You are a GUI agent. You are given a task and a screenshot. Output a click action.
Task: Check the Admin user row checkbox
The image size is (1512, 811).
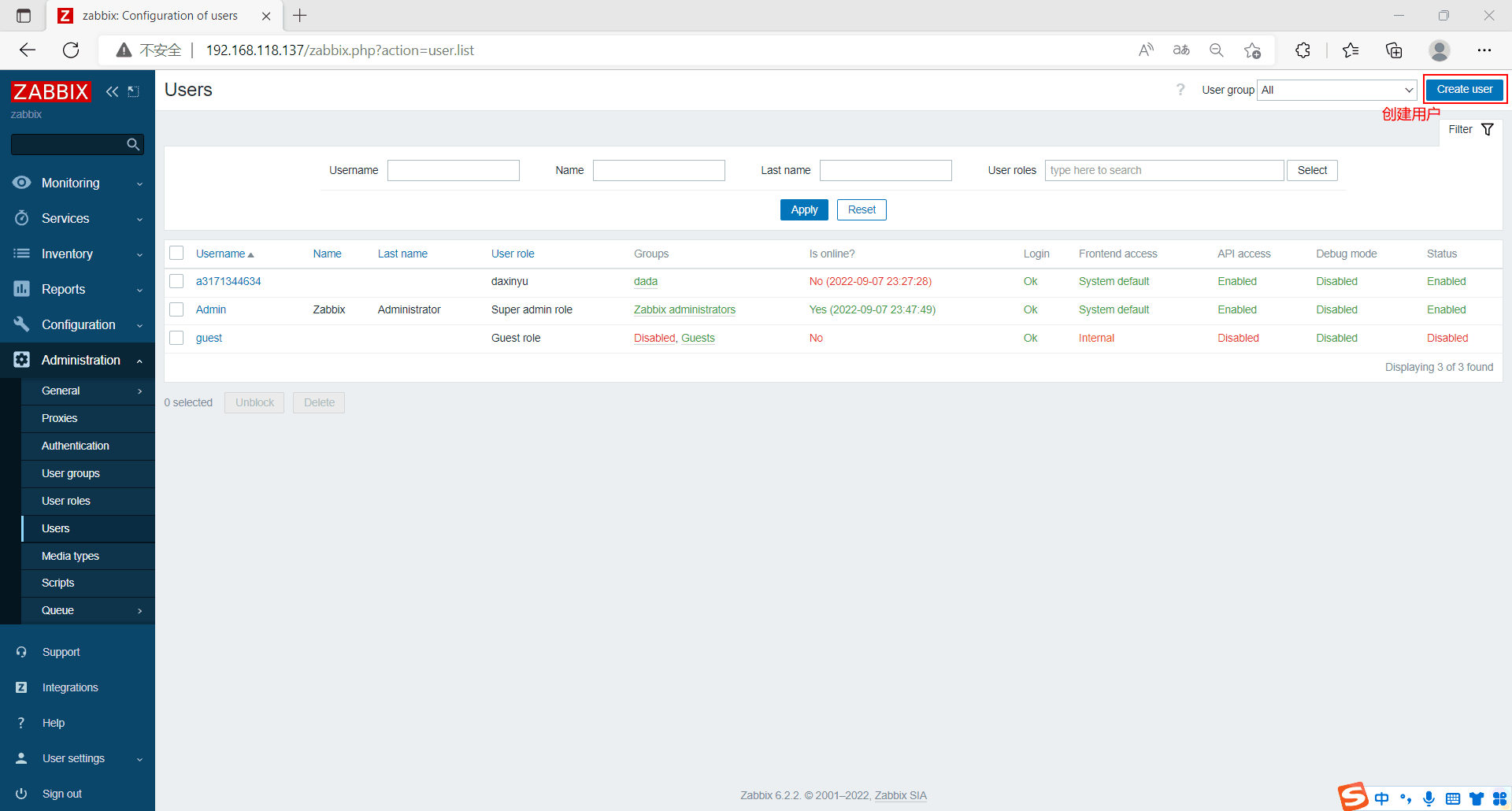(176, 309)
